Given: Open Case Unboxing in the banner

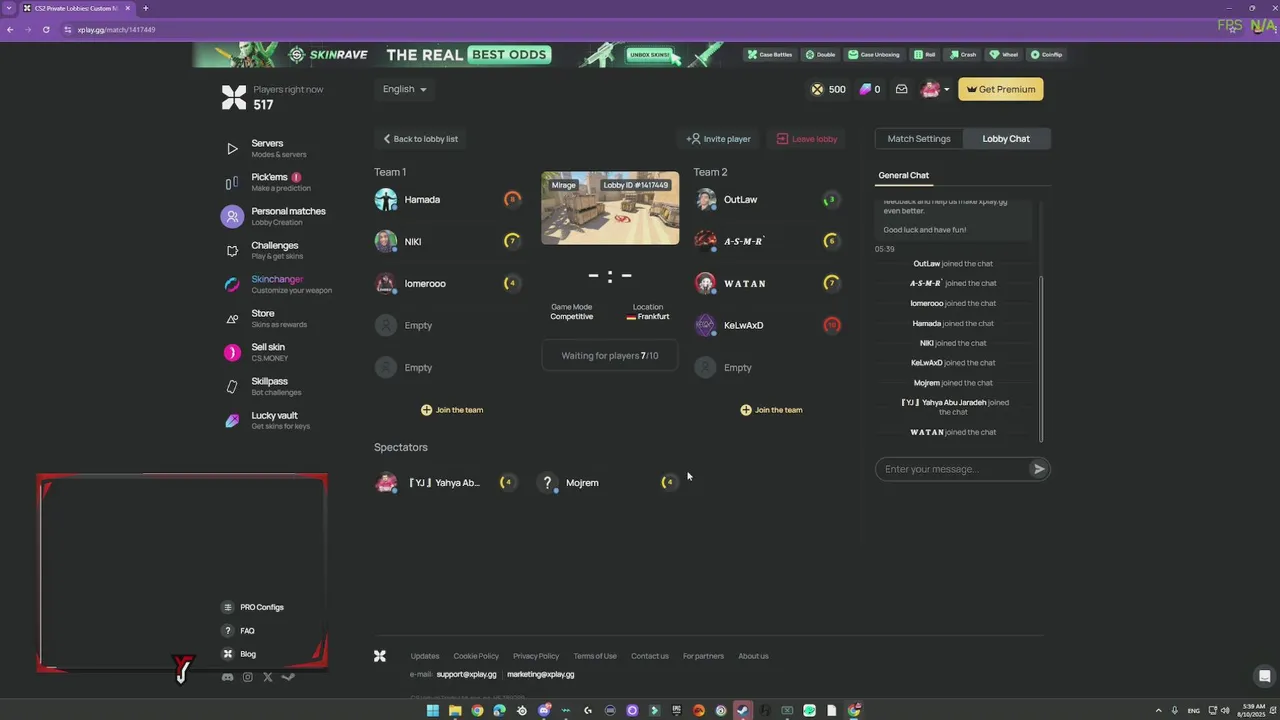Looking at the screenshot, I should pos(874,55).
